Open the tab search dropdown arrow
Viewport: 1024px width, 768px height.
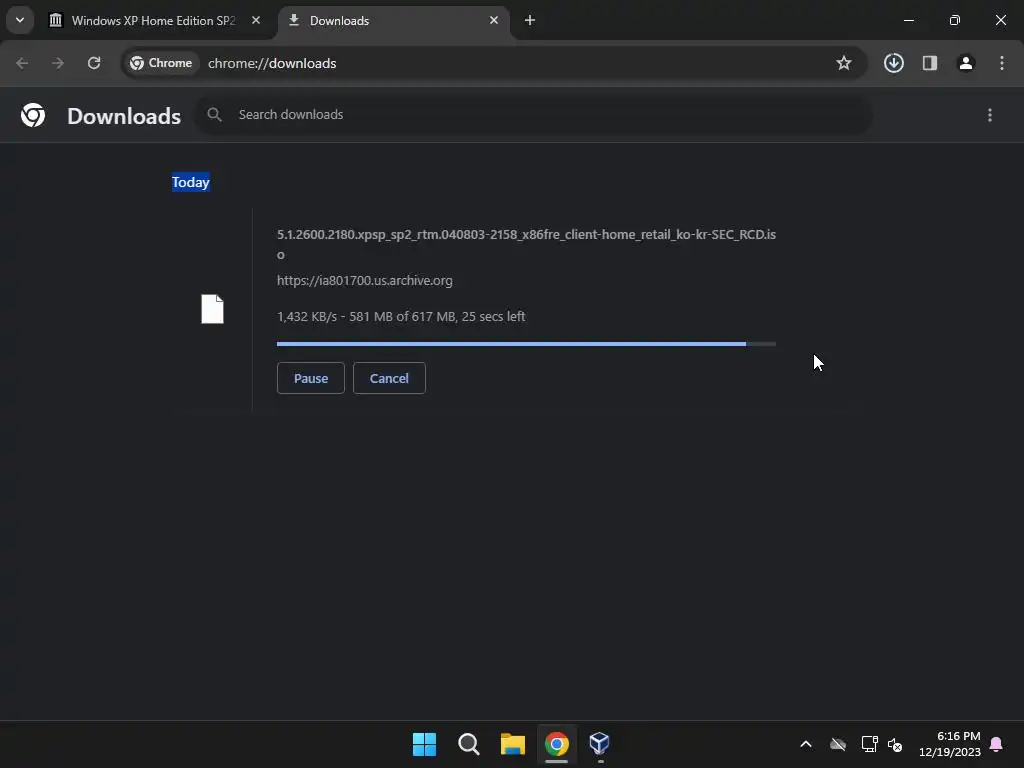[20, 20]
